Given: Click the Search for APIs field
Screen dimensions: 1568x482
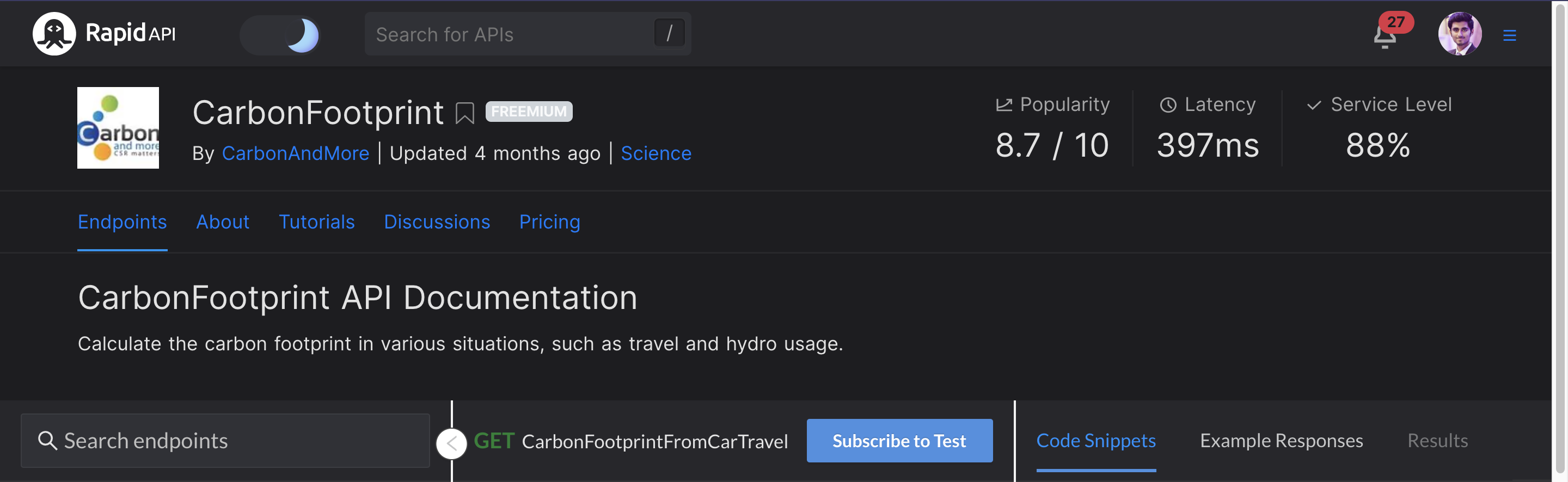Looking at the screenshot, I should pos(527,34).
